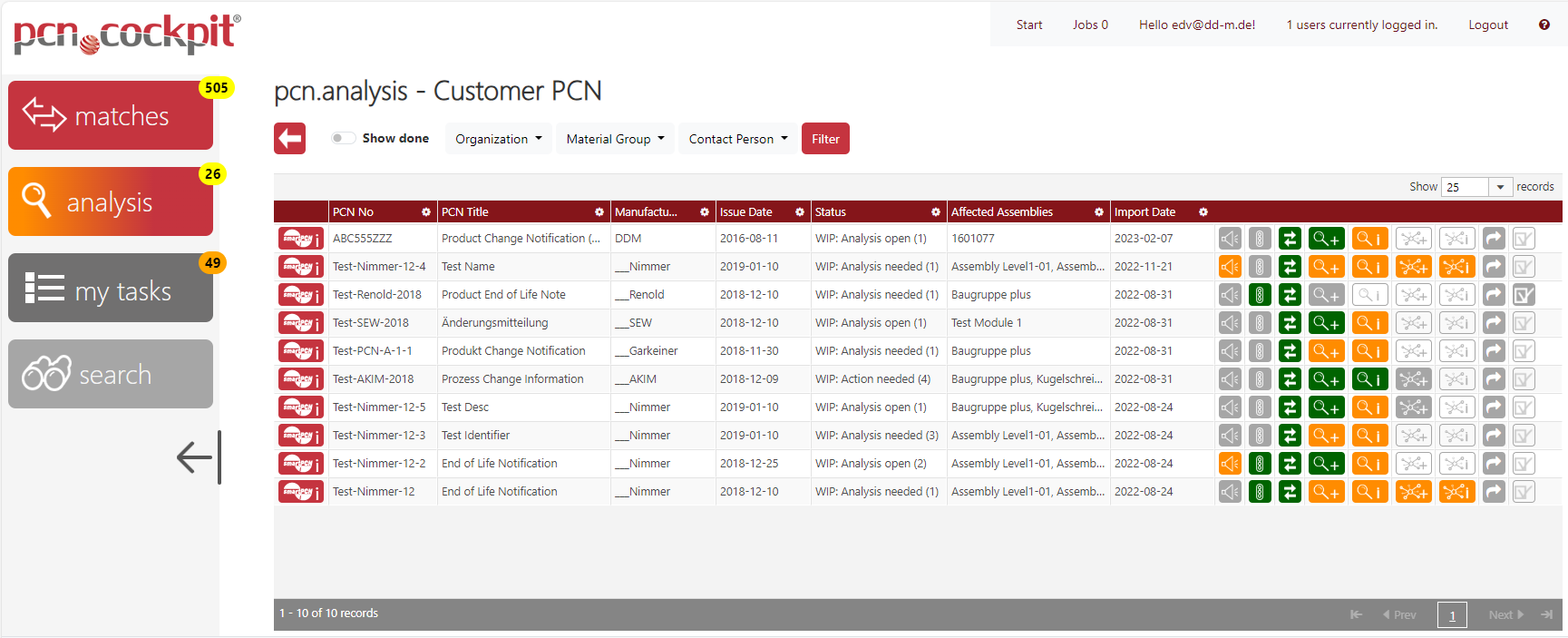
Task: Select manufacturer cell 'DDM'
Action: (x=628, y=239)
